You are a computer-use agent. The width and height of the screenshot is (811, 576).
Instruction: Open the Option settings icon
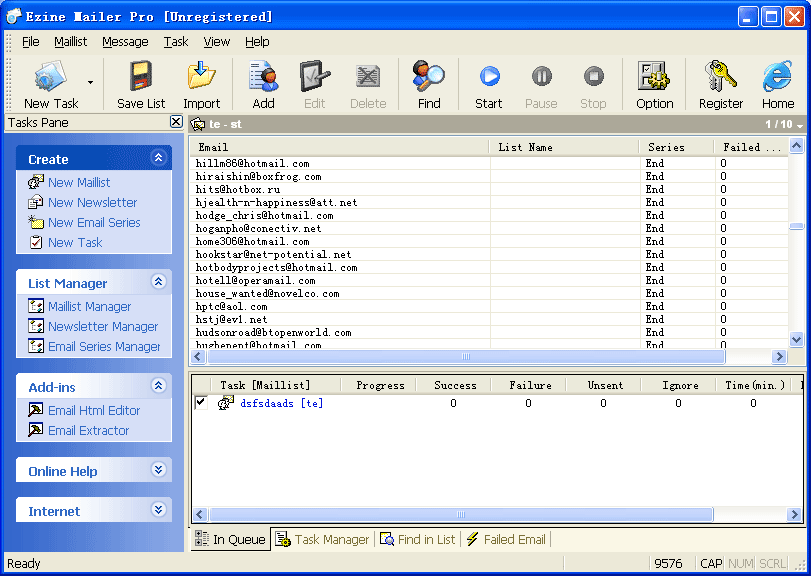654,77
